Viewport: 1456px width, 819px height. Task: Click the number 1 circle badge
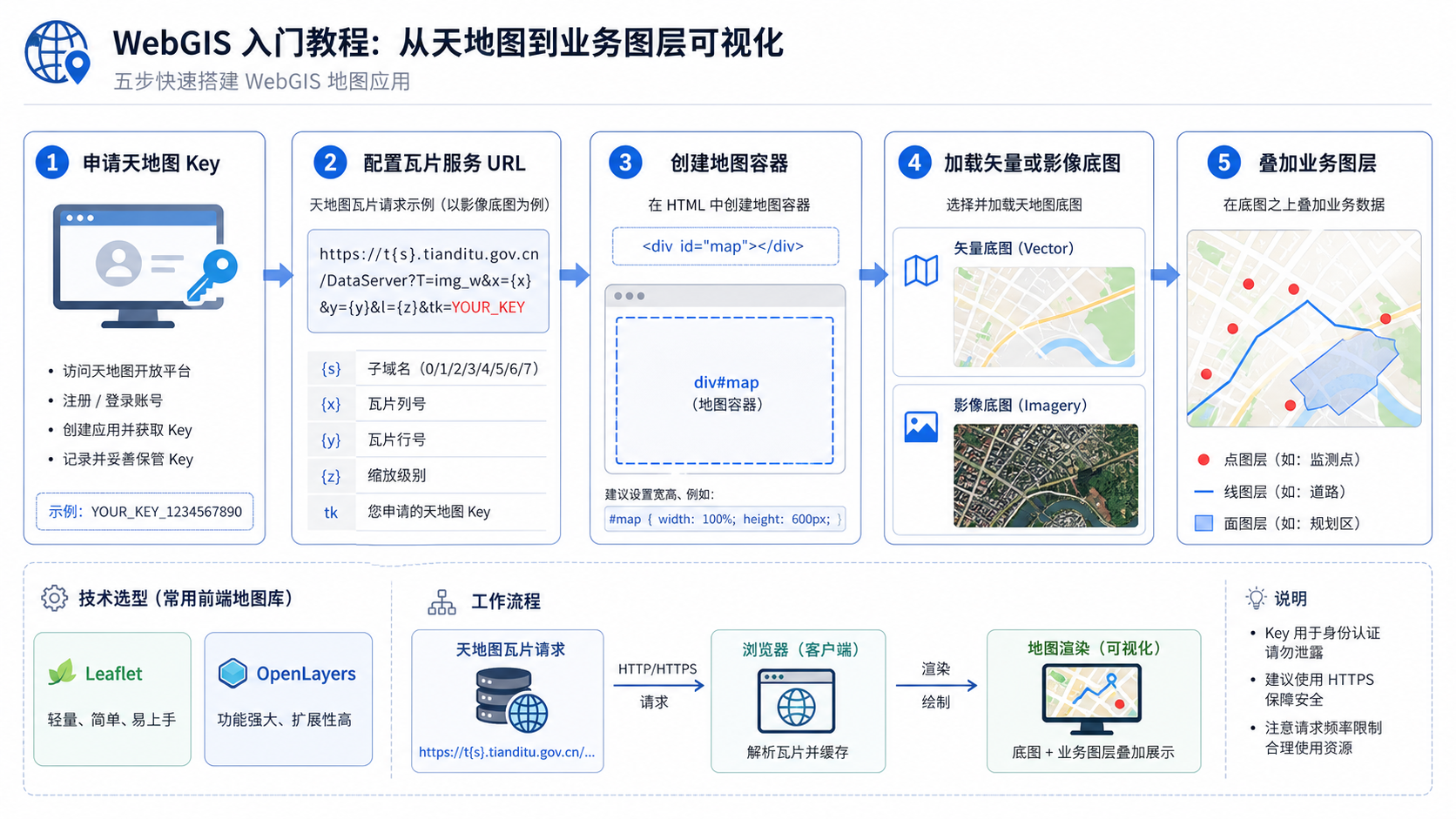pyautogui.click(x=52, y=163)
